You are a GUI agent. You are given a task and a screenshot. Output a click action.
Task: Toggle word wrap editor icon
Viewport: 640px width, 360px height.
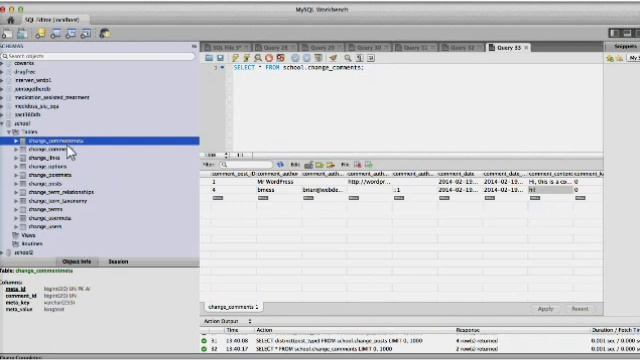pyautogui.click(x=371, y=58)
